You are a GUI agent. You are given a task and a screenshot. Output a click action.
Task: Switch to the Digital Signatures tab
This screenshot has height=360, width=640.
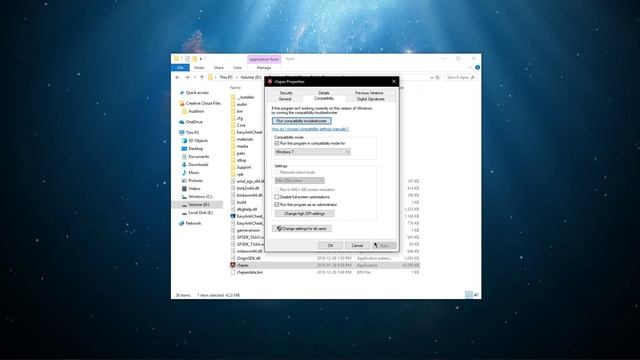(x=371, y=99)
